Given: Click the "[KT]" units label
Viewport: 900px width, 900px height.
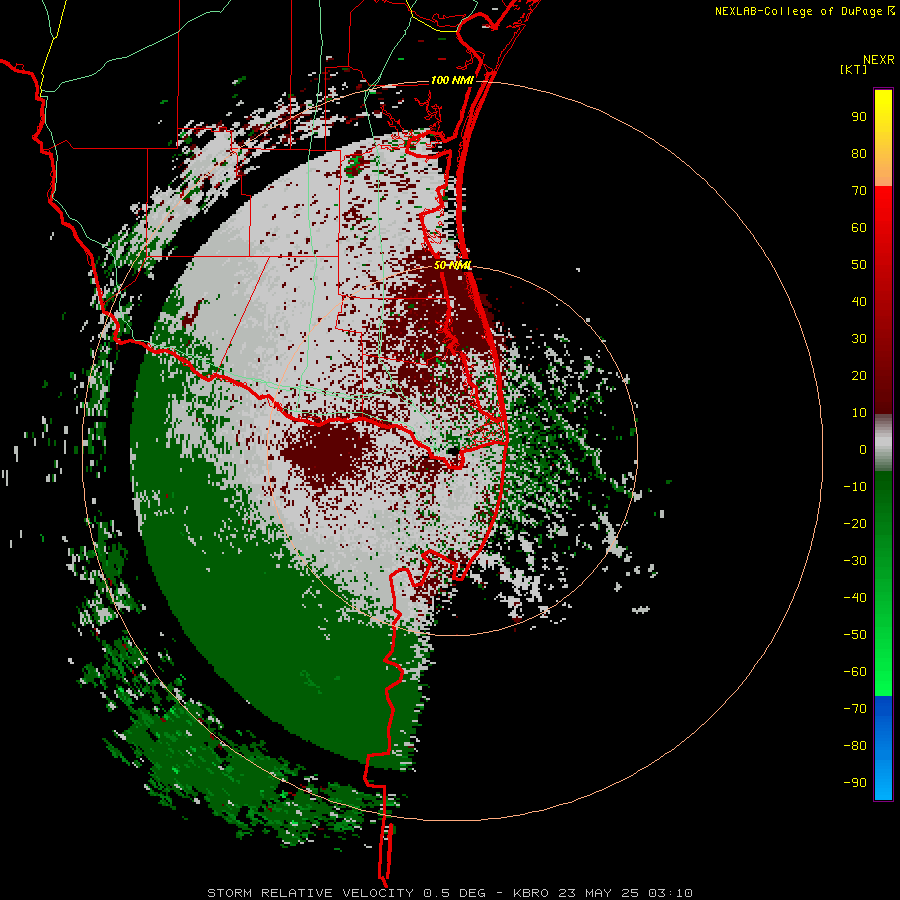Looking at the screenshot, I should pos(853,69).
